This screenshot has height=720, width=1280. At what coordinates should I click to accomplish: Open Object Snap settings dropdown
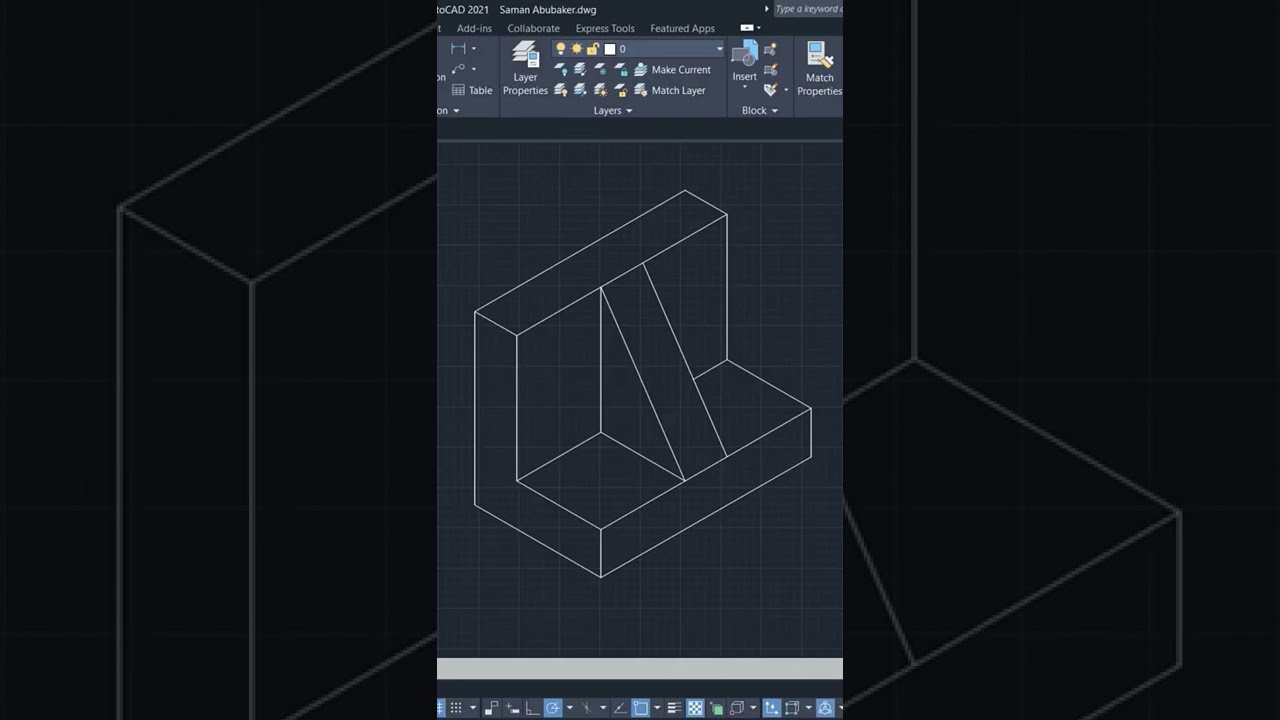pyautogui.click(x=657, y=708)
